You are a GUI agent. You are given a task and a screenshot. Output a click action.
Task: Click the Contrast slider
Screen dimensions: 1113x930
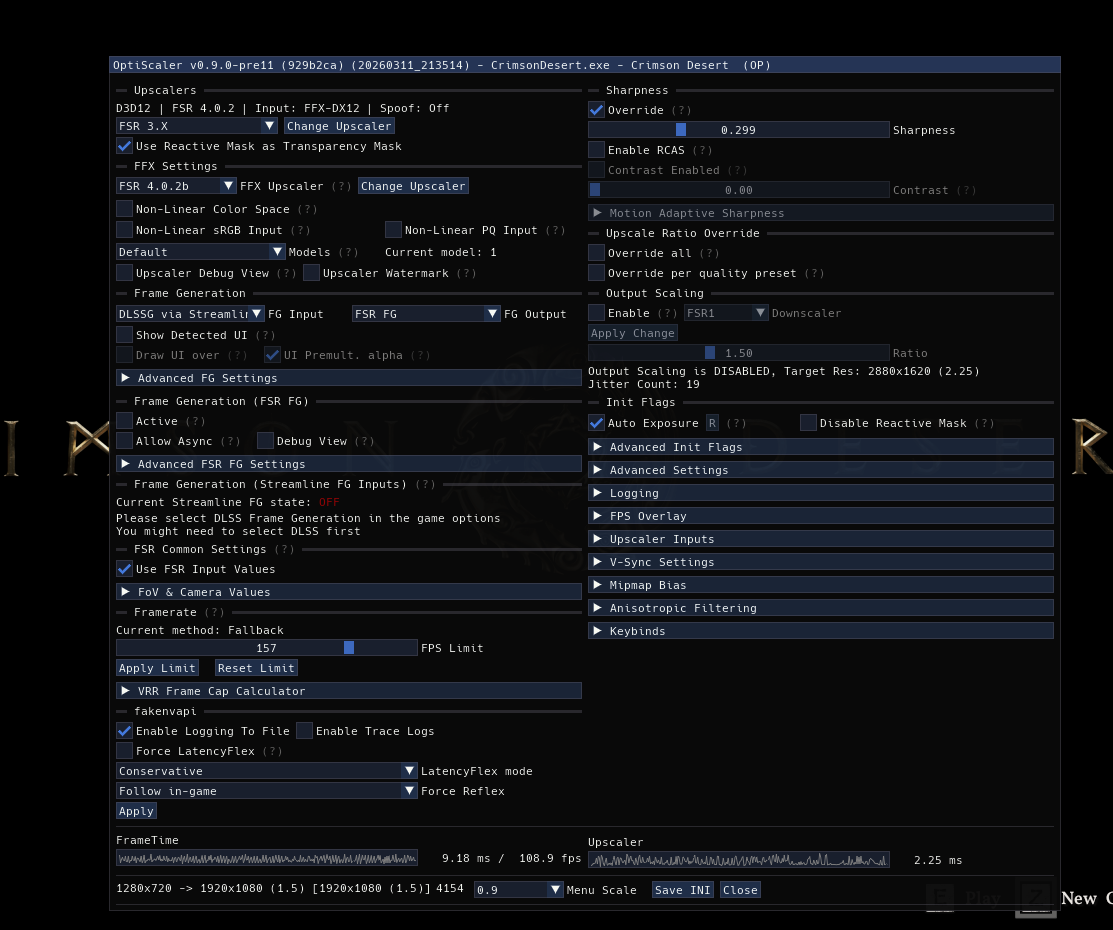pyautogui.click(x=738, y=190)
